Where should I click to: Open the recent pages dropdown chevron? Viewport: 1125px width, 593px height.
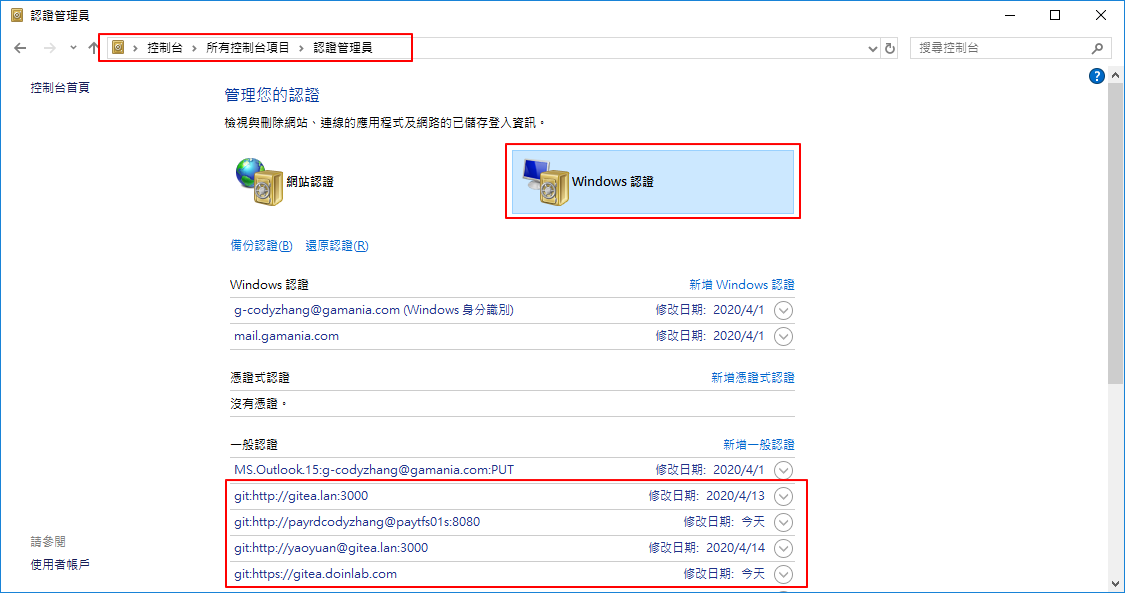(x=71, y=46)
